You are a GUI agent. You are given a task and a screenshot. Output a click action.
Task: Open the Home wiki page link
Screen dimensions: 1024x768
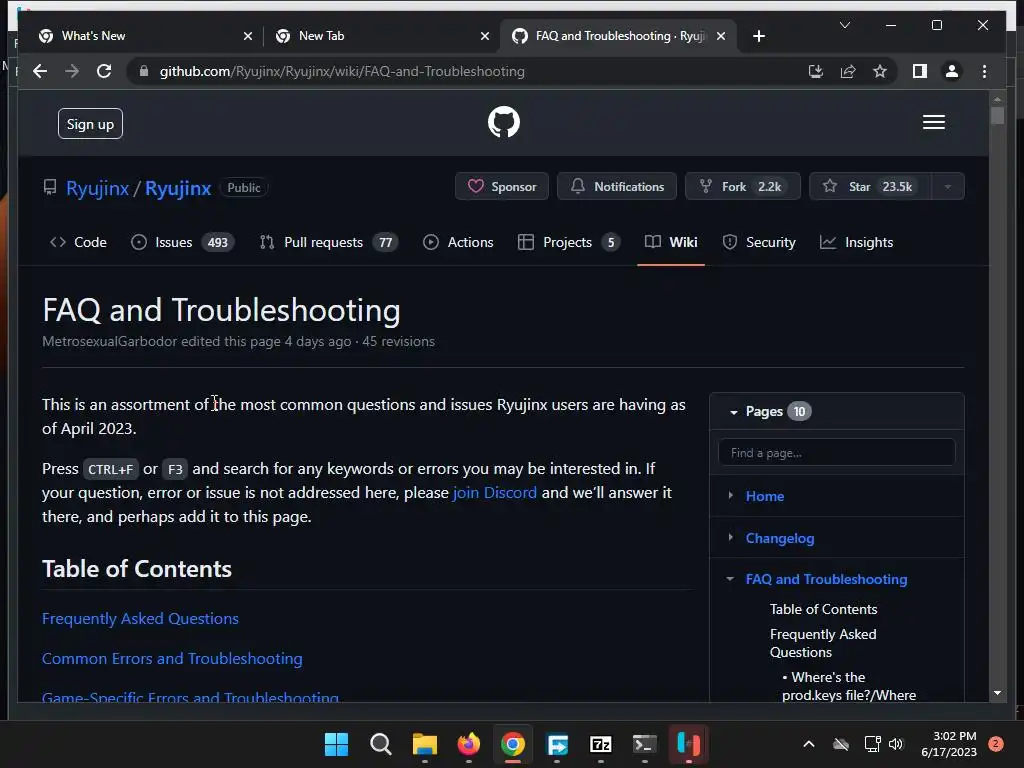(x=765, y=496)
